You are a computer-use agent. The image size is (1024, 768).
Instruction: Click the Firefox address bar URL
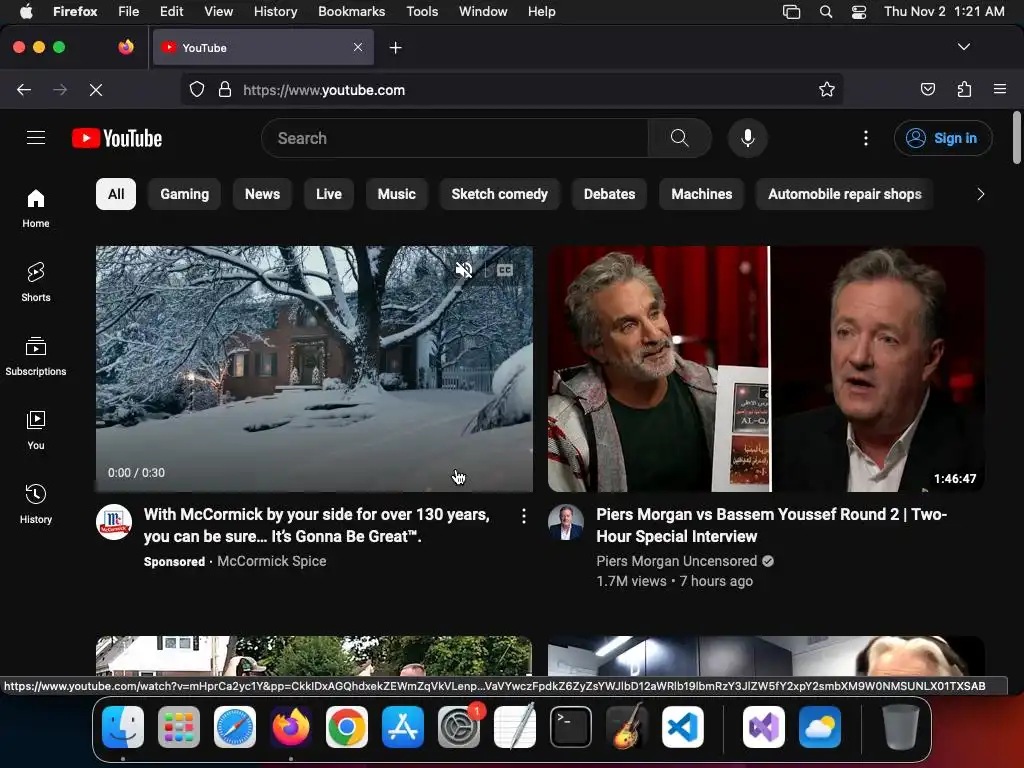pyautogui.click(x=324, y=90)
